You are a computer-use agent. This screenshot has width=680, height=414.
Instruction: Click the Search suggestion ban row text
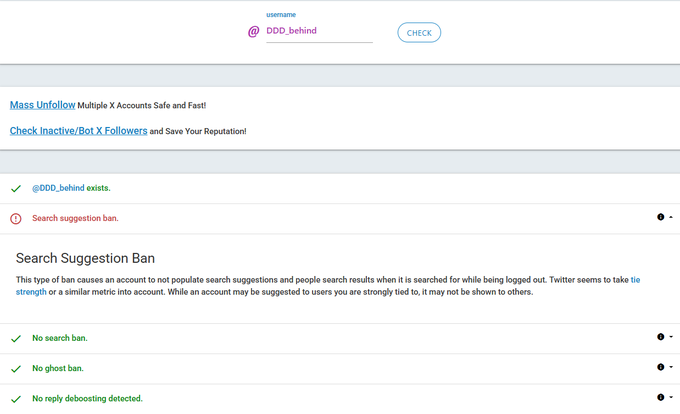click(75, 218)
